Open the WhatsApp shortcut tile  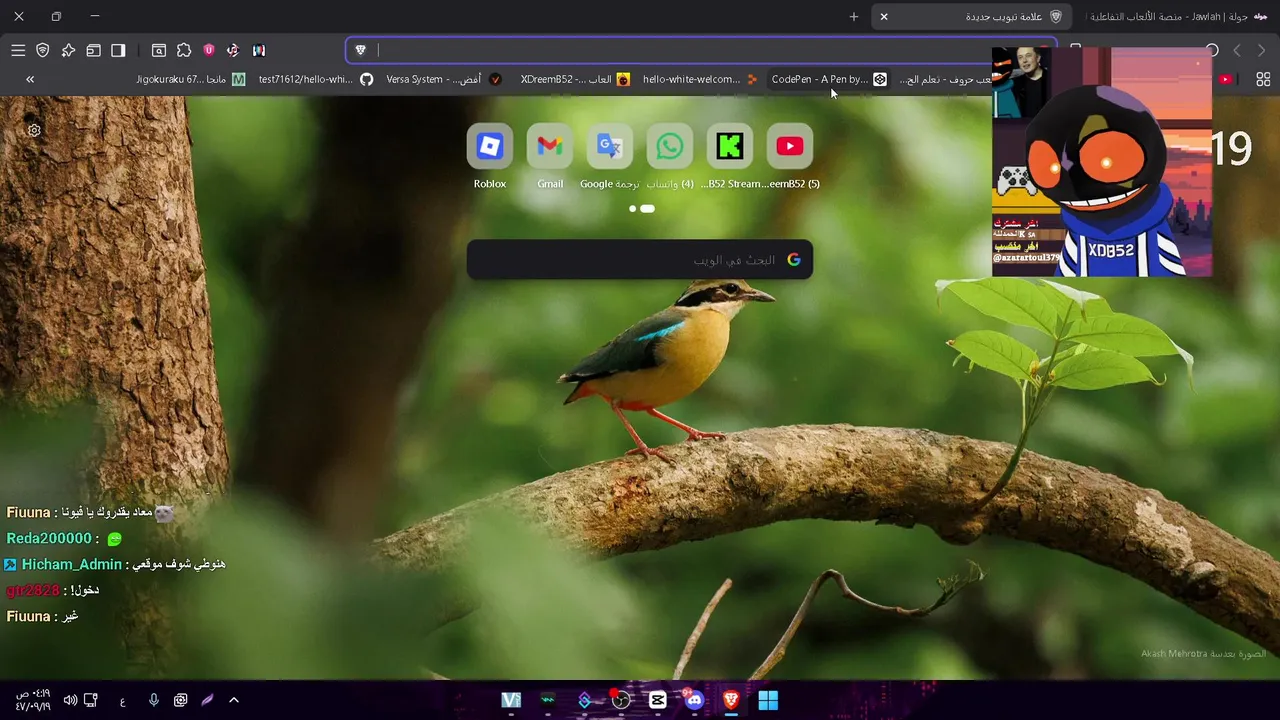click(670, 157)
